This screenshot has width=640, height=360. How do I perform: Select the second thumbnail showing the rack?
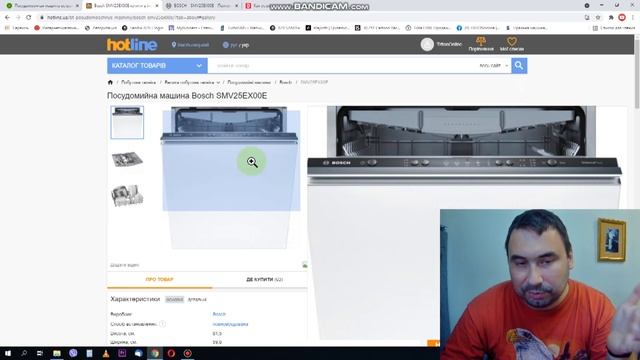click(x=127, y=159)
